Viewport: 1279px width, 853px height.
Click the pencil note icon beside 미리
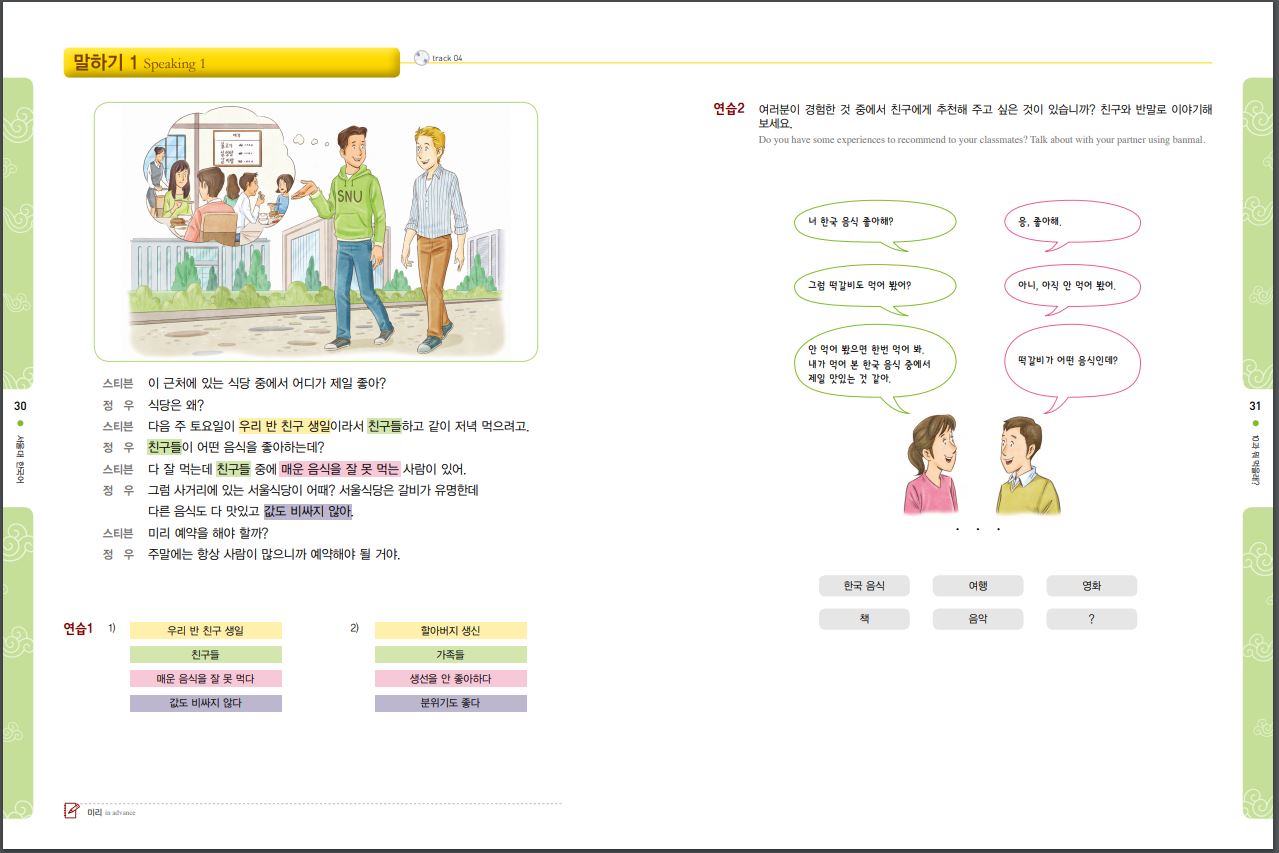[71, 811]
